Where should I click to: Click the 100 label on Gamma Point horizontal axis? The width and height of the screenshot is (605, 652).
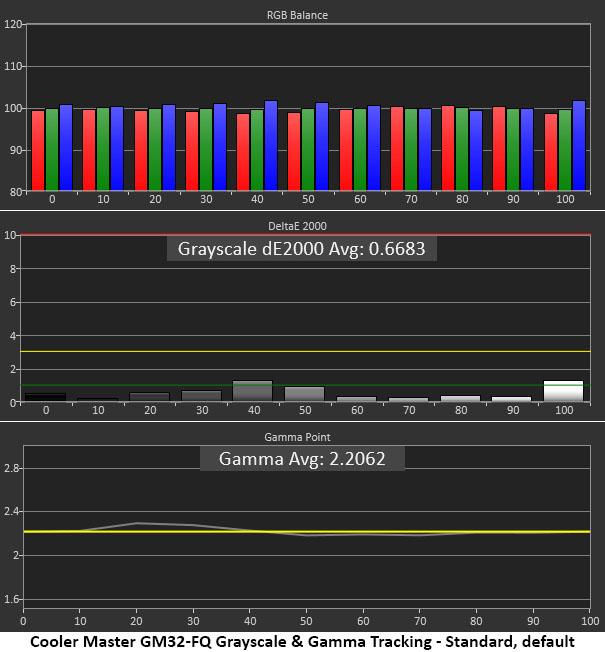pyautogui.click(x=590, y=622)
